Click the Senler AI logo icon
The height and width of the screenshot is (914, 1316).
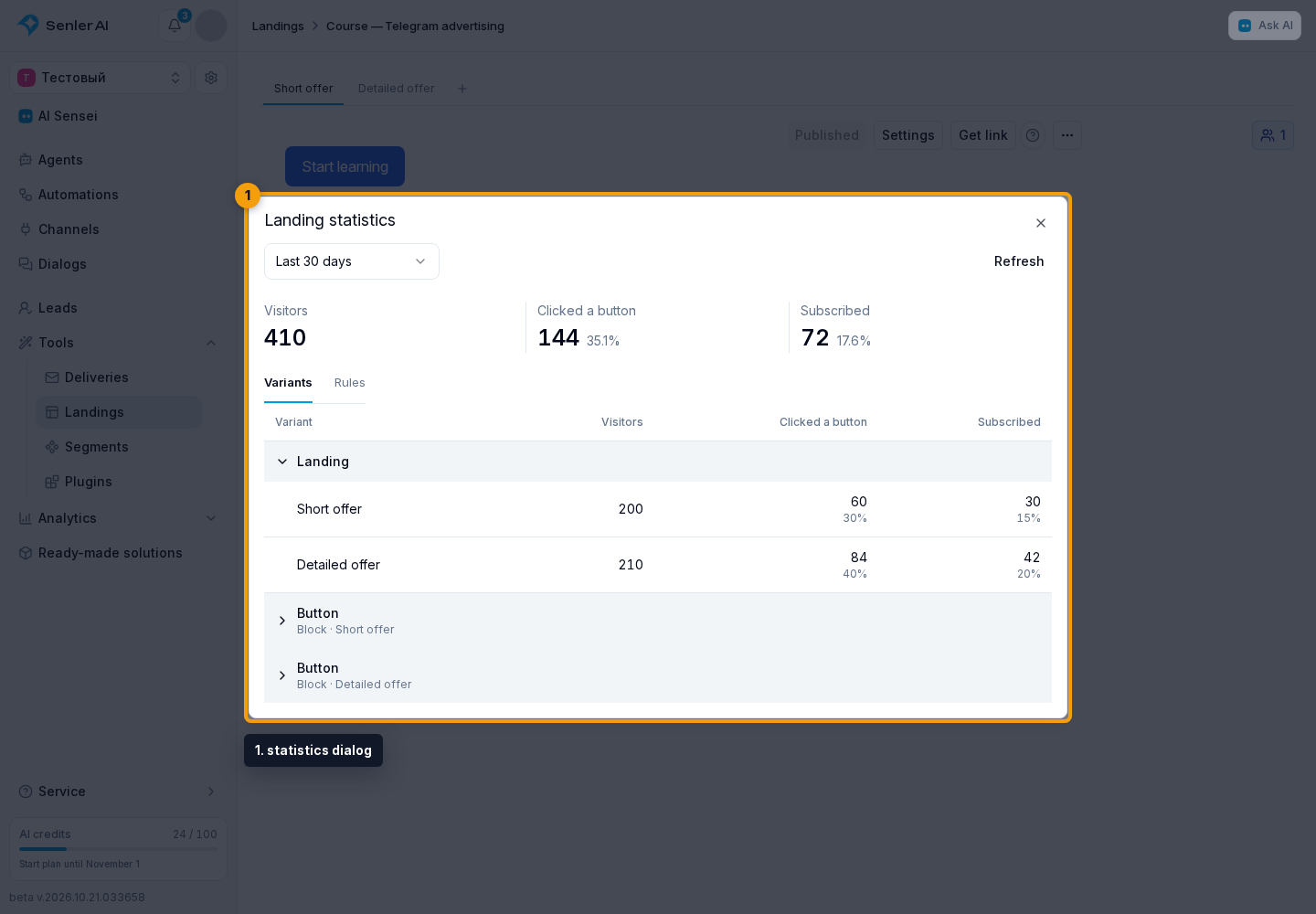28,25
